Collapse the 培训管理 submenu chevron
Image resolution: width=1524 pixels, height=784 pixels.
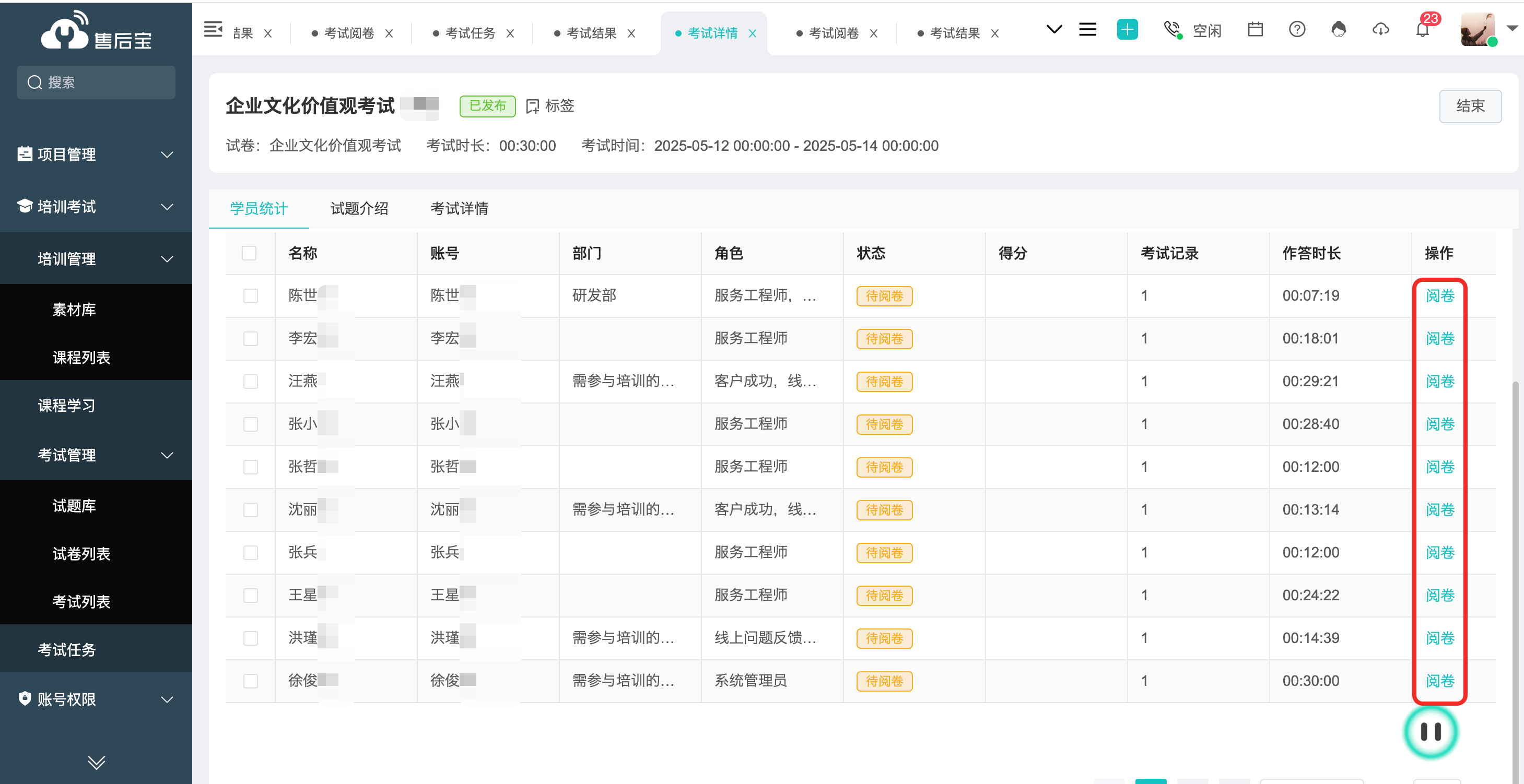pos(168,258)
